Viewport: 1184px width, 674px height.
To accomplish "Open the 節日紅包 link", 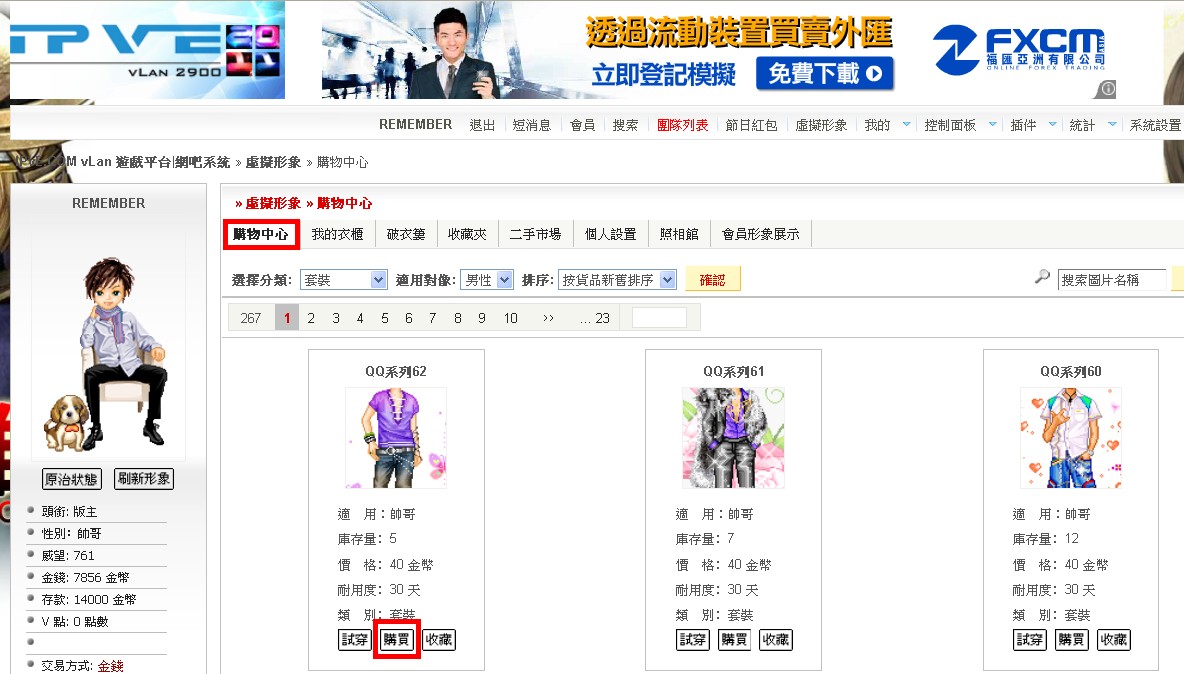I will (x=751, y=125).
